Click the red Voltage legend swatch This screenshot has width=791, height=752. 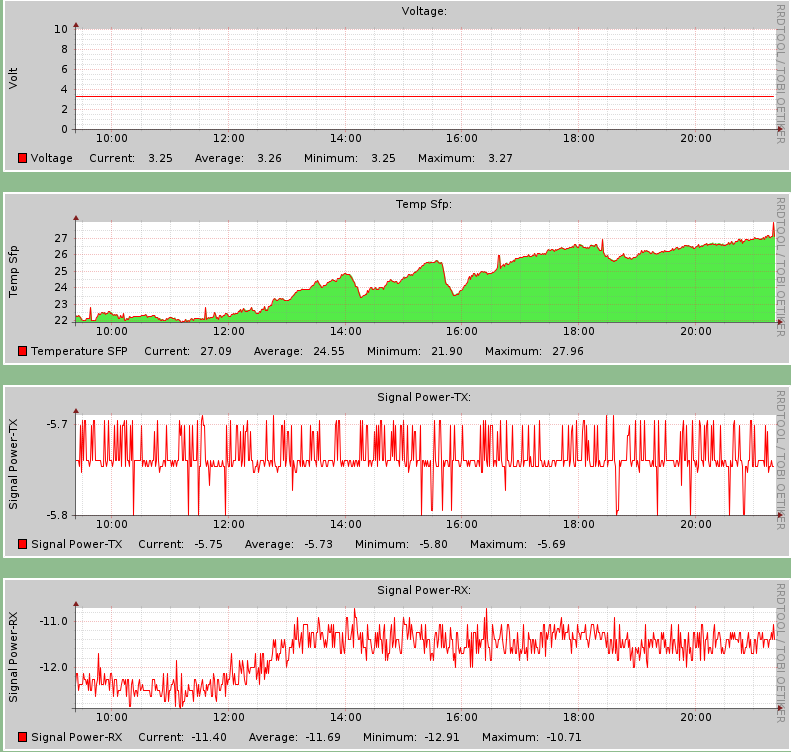coord(22,158)
